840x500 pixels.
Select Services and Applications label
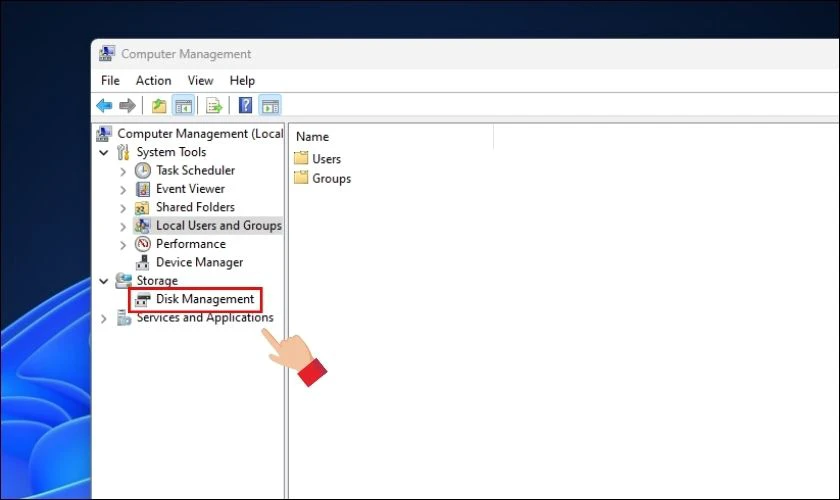point(205,317)
